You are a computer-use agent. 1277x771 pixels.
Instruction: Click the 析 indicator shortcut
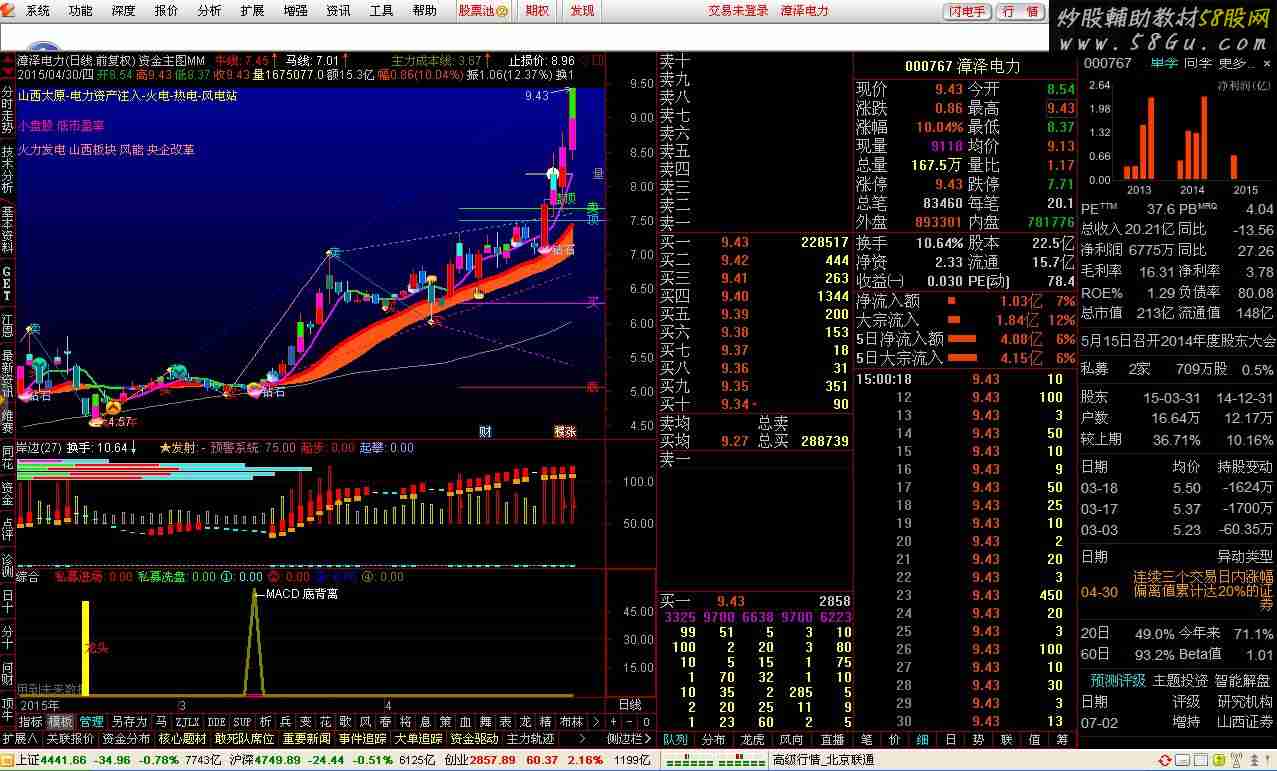[x=265, y=721]
